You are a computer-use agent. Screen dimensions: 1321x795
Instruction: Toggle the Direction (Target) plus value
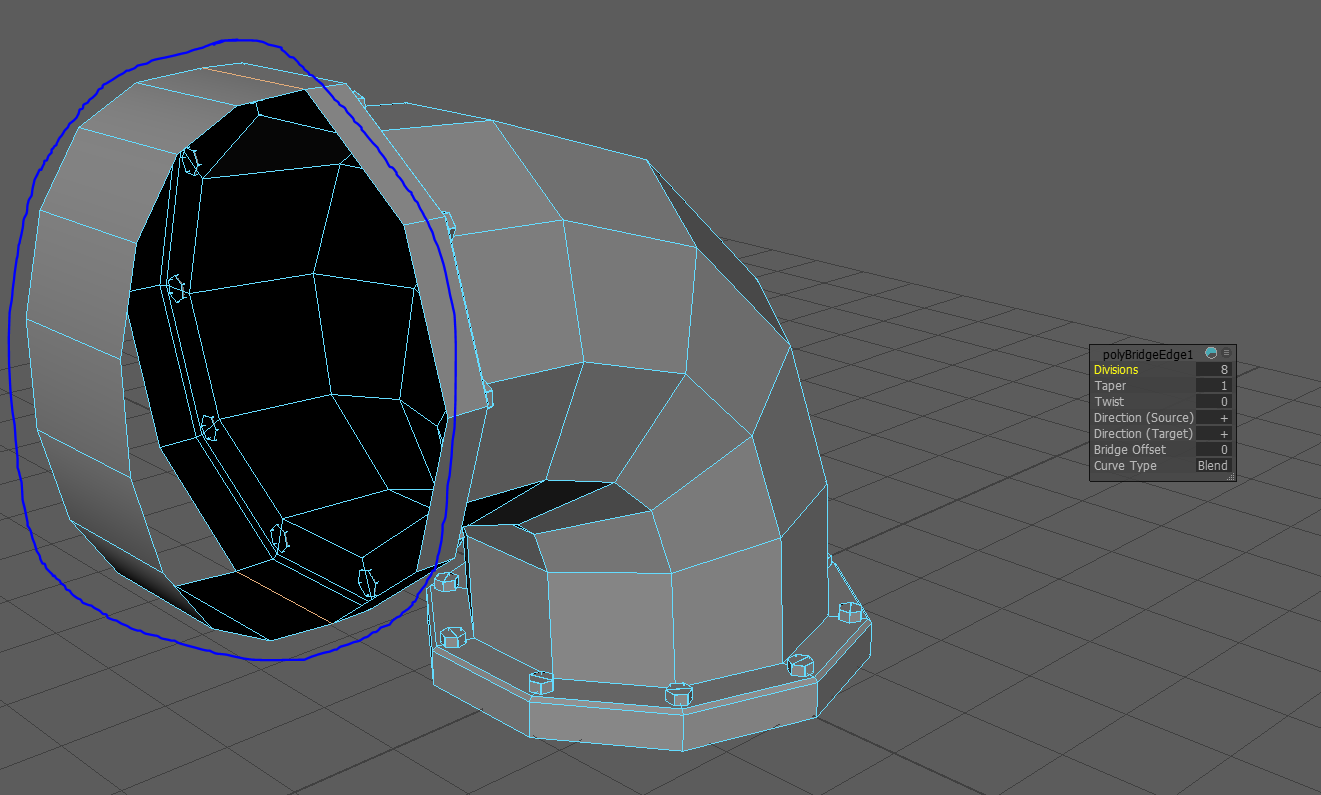[1214, 434]
